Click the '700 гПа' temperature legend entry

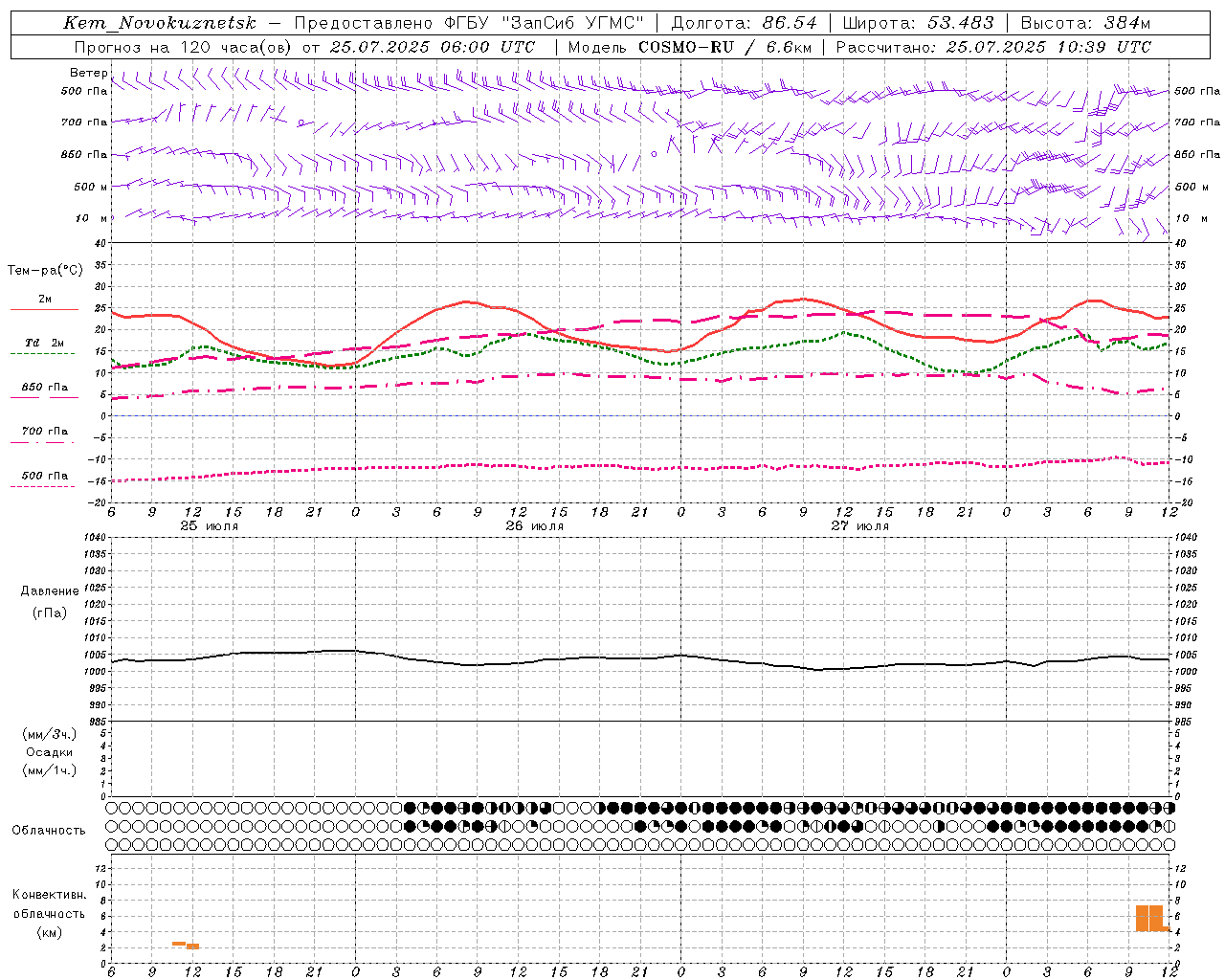tap(44, 434)
